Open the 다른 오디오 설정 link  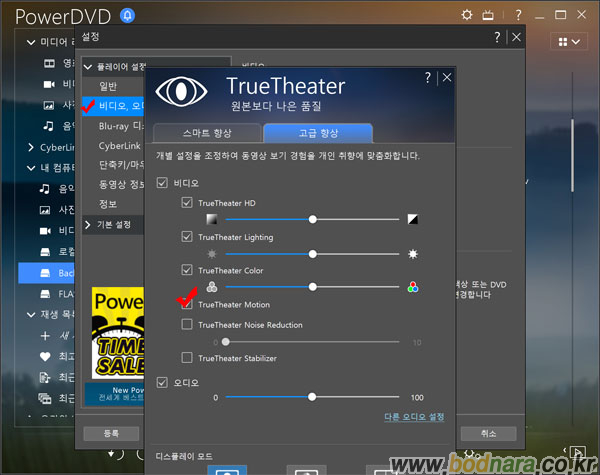(414, 416)
